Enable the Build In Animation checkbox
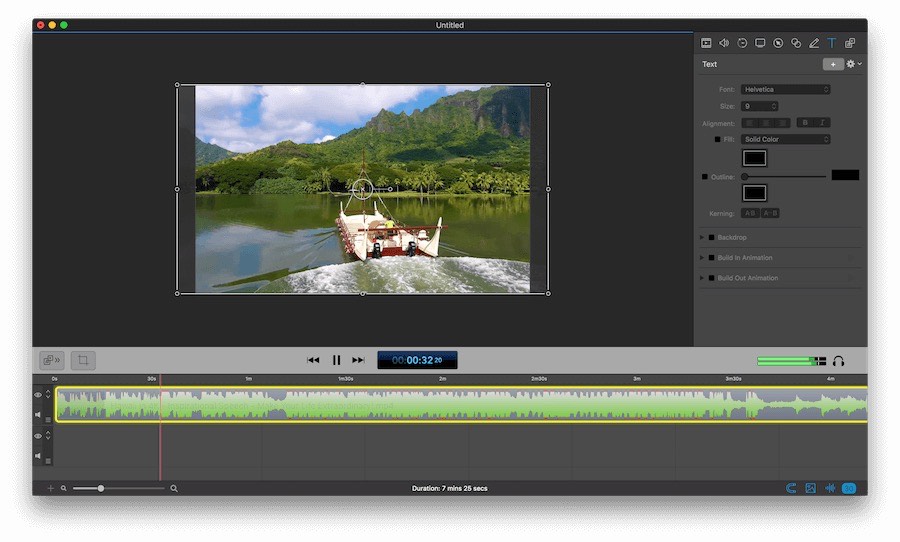This screenshot has height=542, width=900. coord(712,258)
